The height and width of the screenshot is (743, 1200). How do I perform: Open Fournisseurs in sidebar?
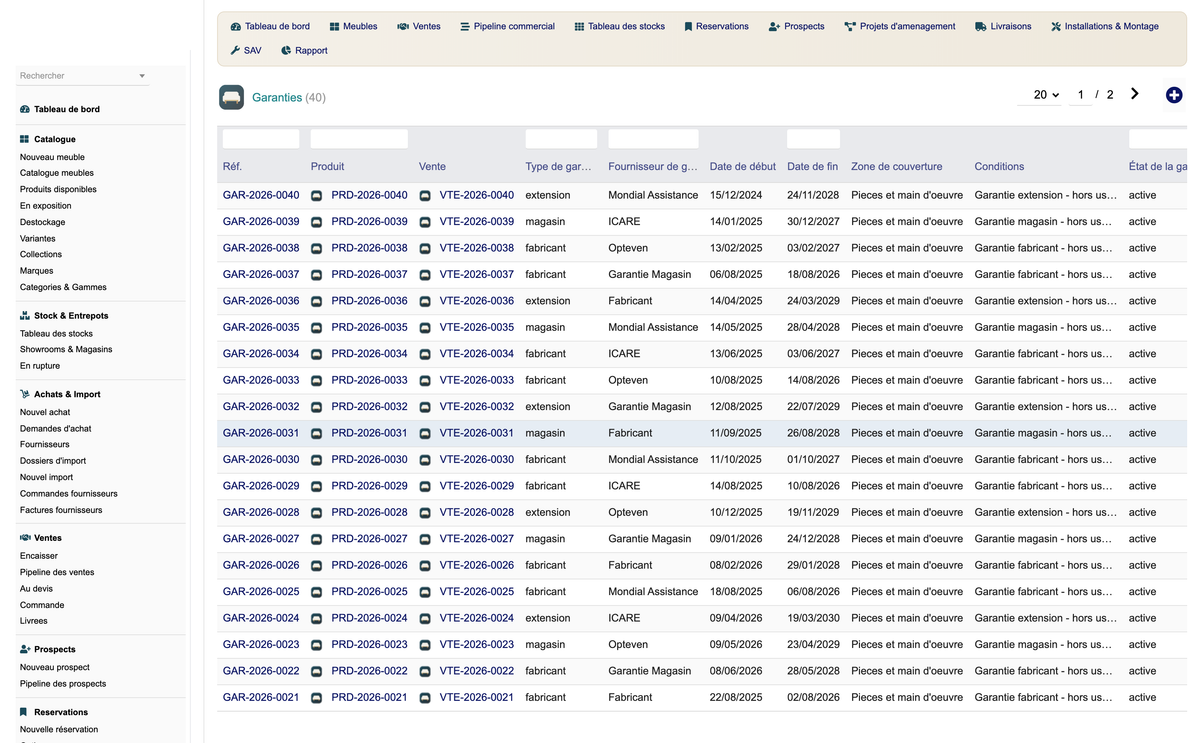(x=45, y=444)
